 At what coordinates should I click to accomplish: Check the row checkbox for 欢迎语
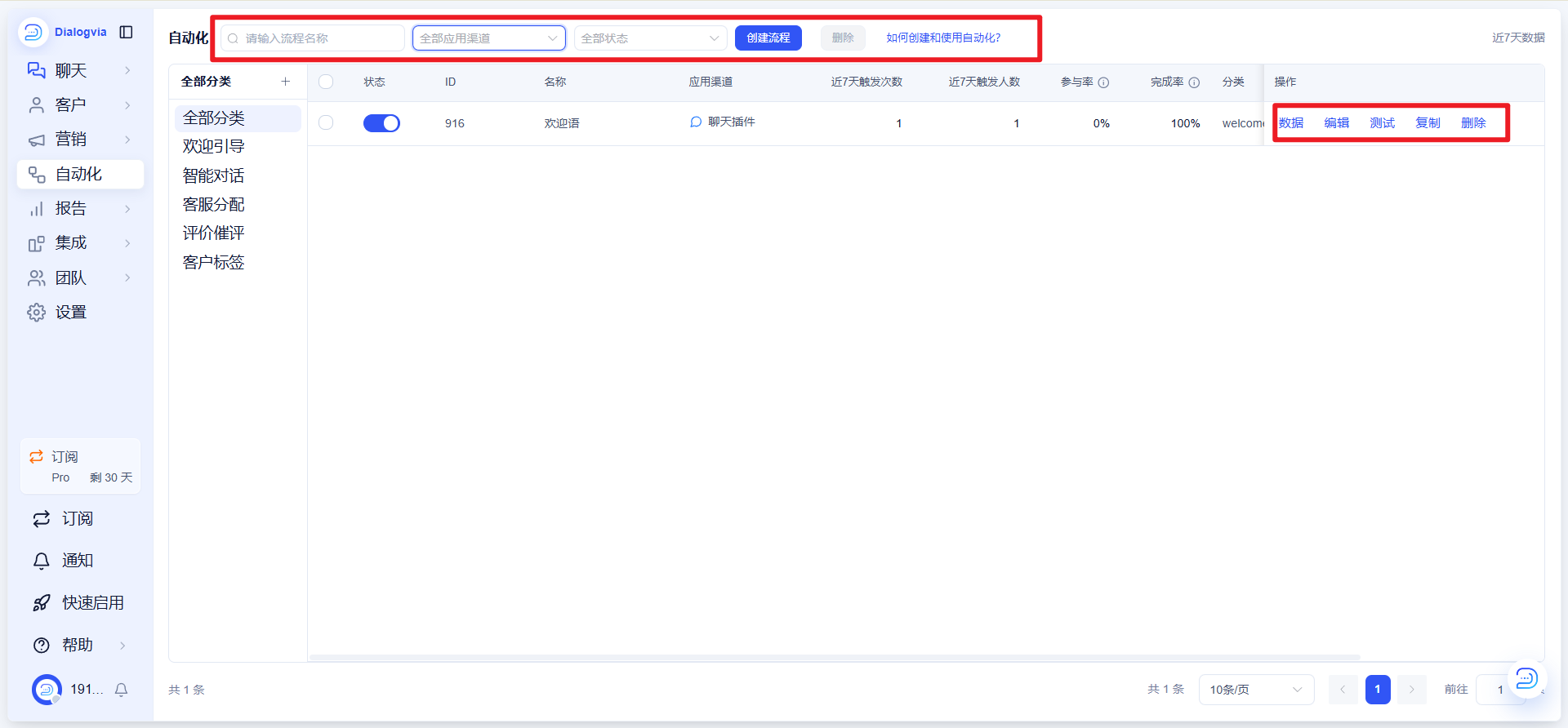326,122
